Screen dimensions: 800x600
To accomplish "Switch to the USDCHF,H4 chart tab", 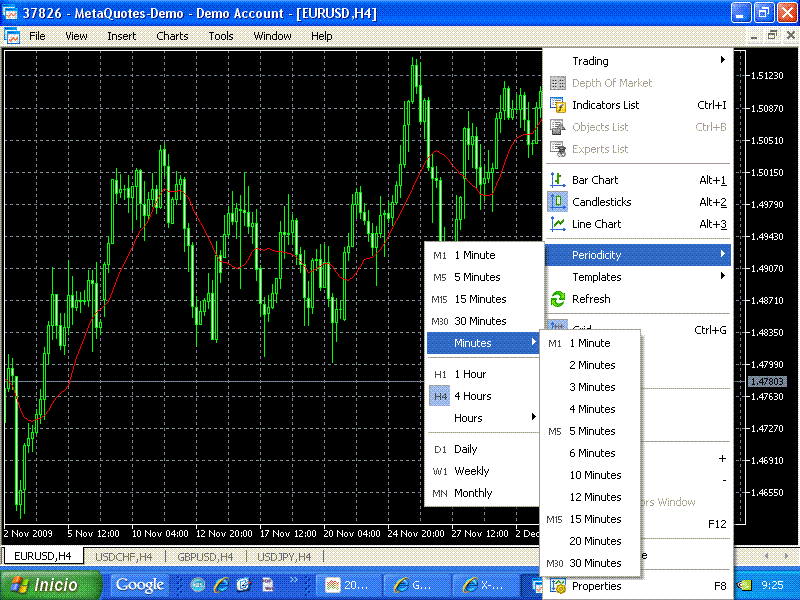I will pos(123,556).
